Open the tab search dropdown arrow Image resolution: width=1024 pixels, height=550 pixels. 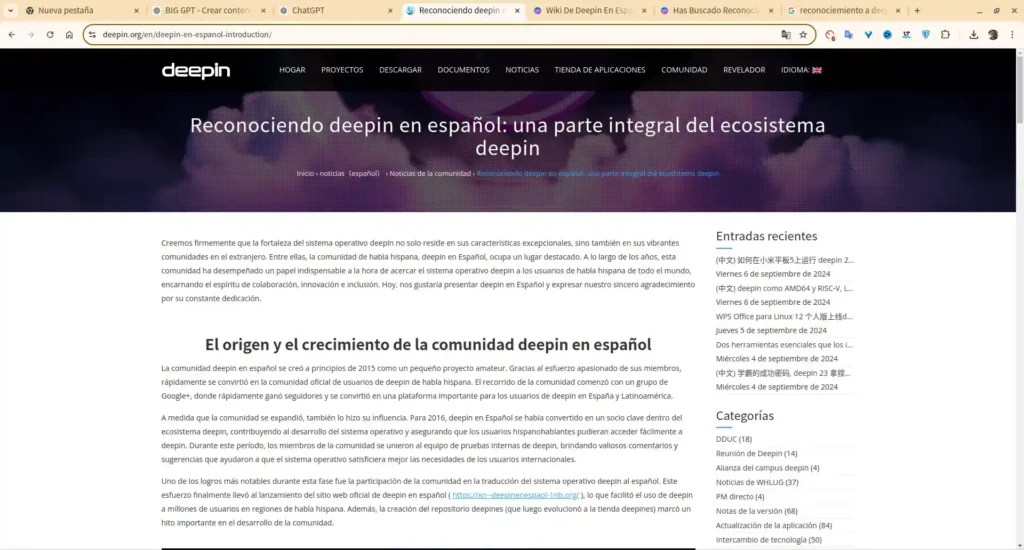10,10
